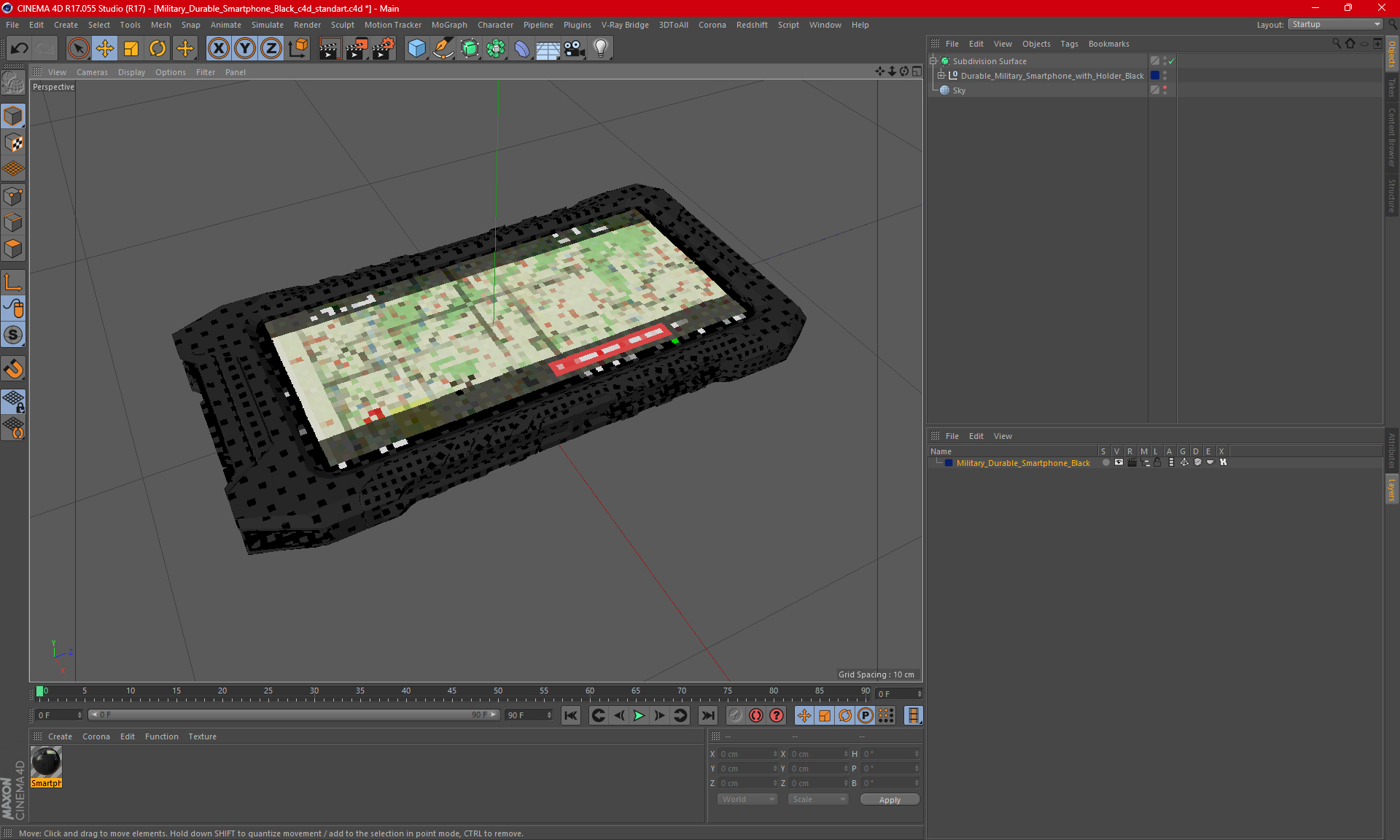Screen dimensions: 1400x840
Task: Click the Undo arrow icon
Action: pos(20,49)
